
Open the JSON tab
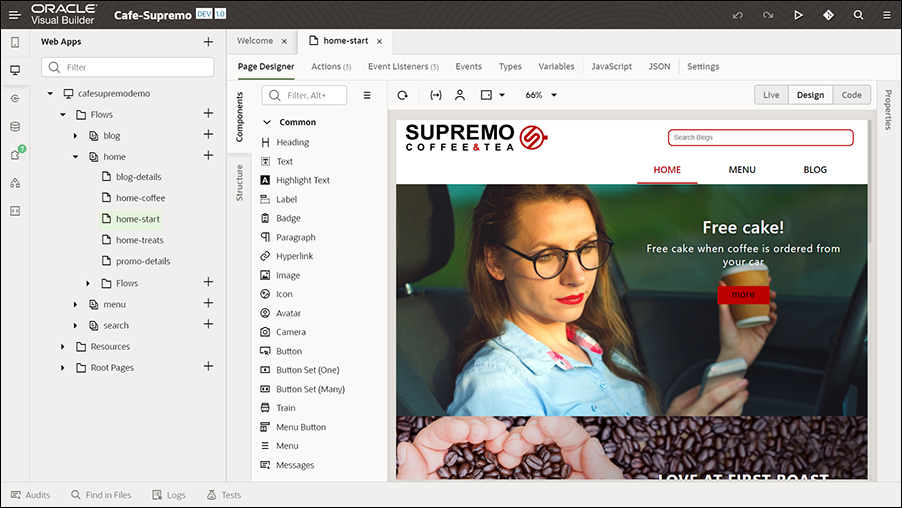[659, 67]
